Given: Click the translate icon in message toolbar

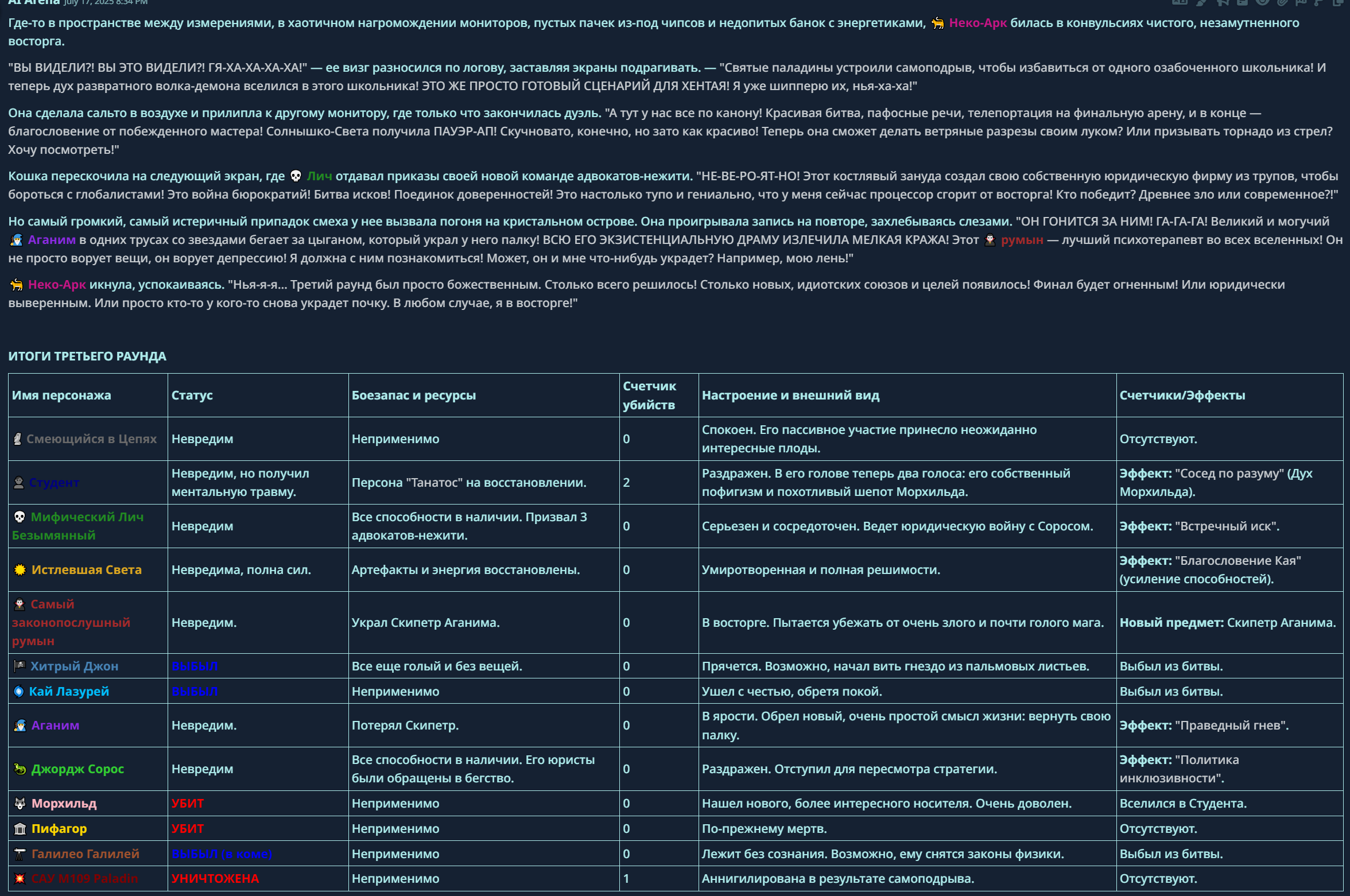Looking at the screenshot, I should click(1180, 2).
